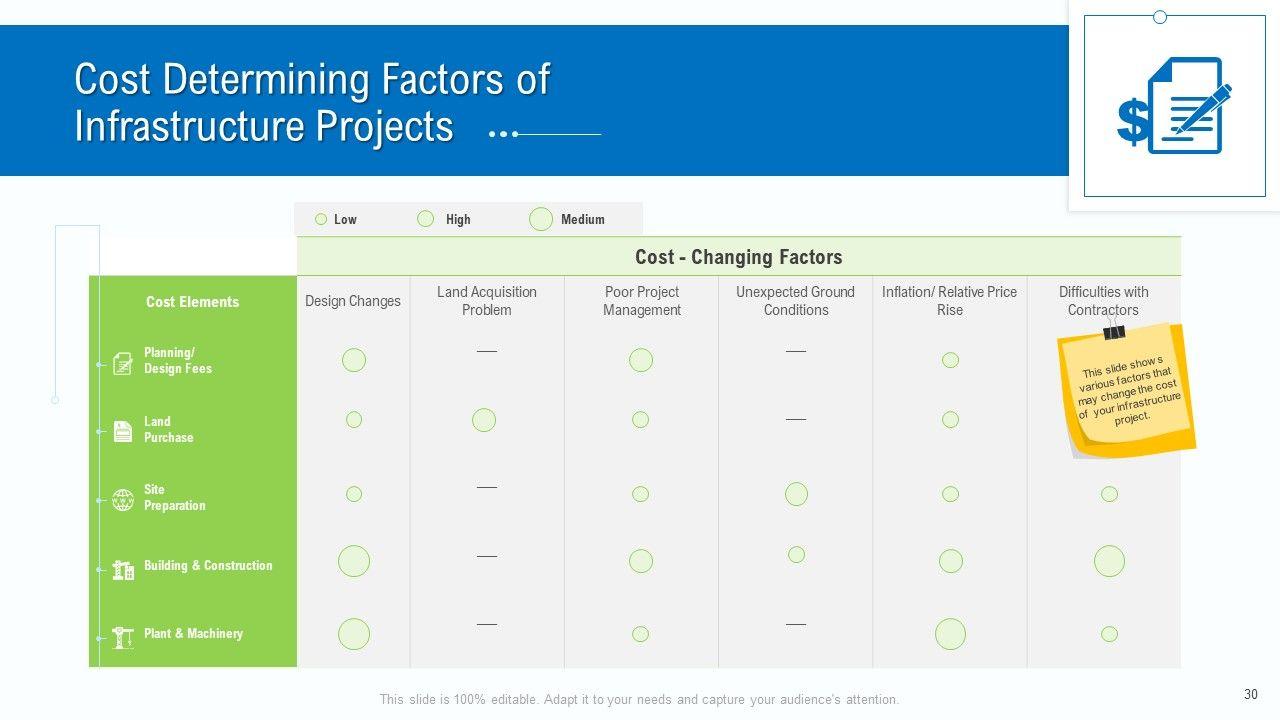Click the High legend circle

426,219
